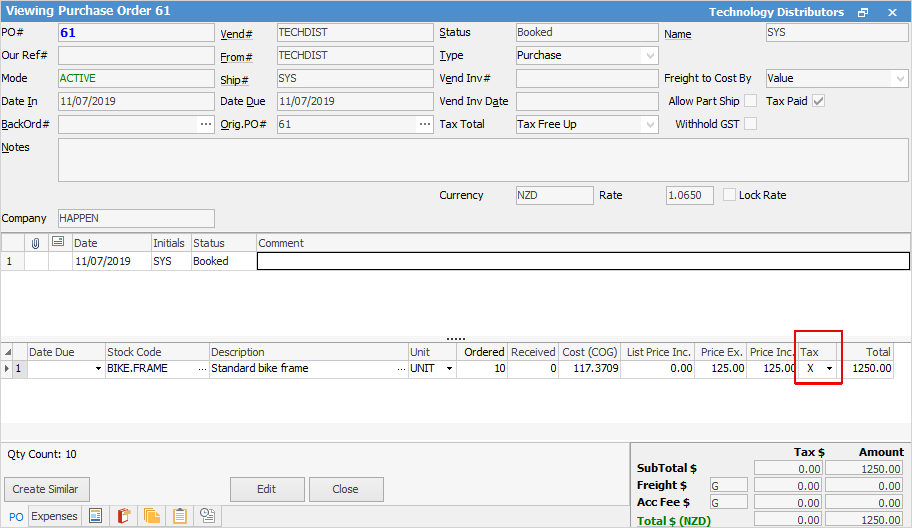Click the paperclip attachment column icon
The width and height of the screenshot is (912, 528).
point(36,243)
